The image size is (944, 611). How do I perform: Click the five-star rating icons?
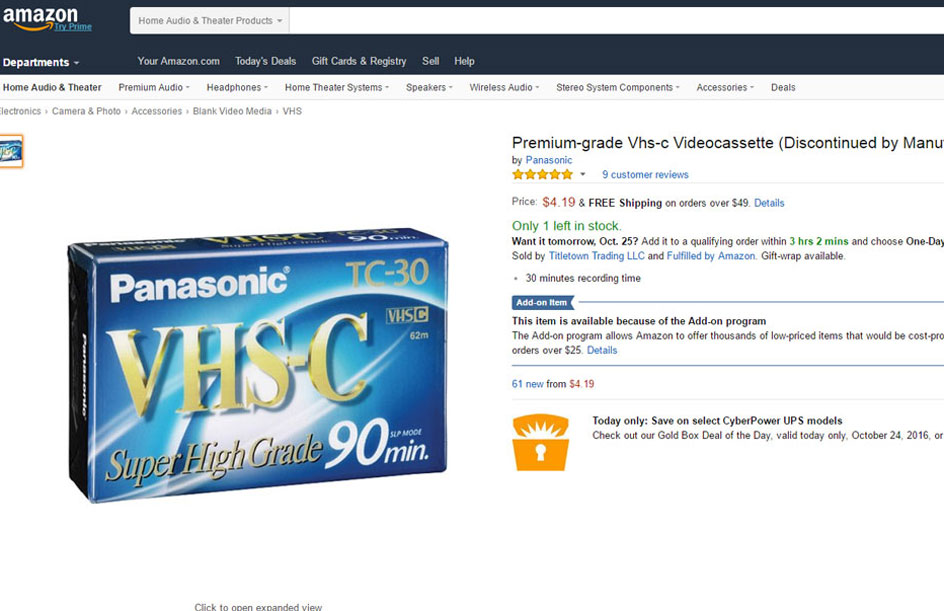pyautogui.click(x=542, y=175)
